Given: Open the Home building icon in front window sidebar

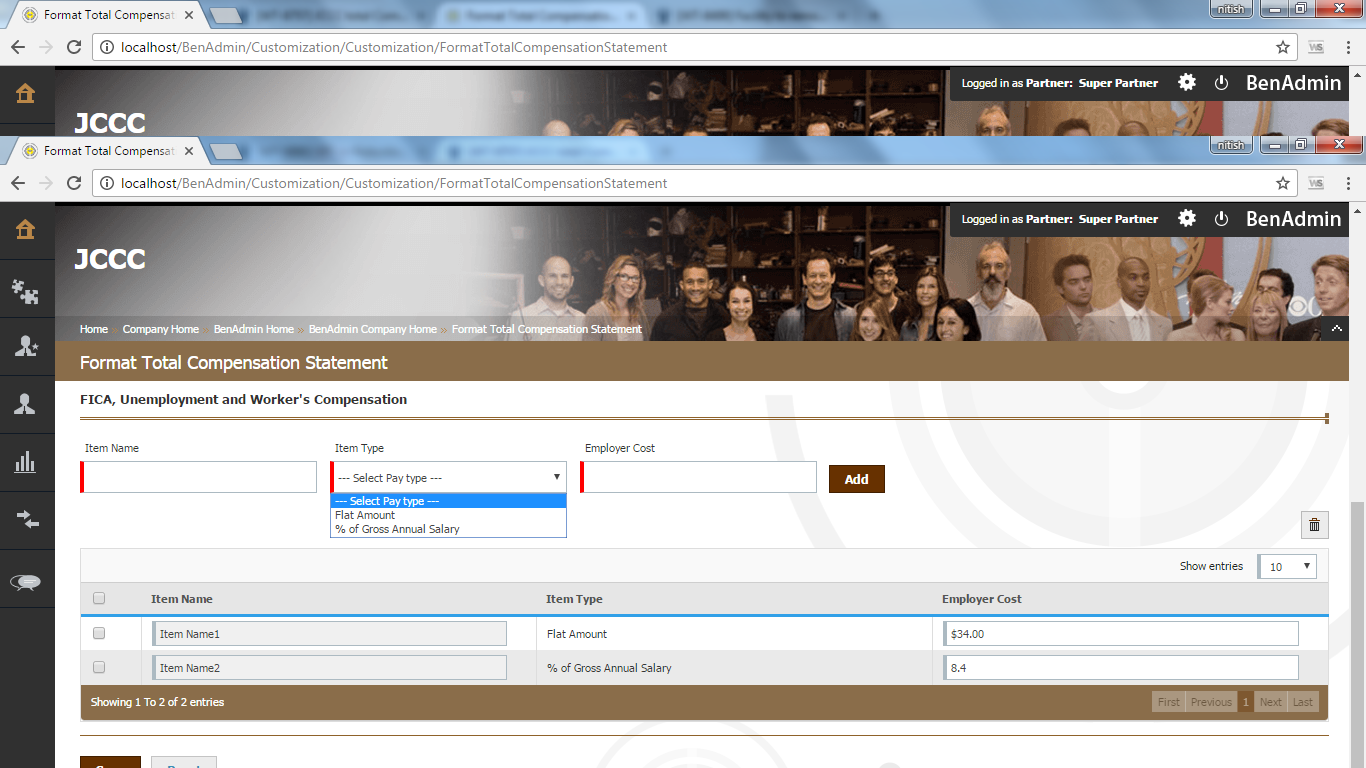Looking at the screenshot, I should [26, 229].
